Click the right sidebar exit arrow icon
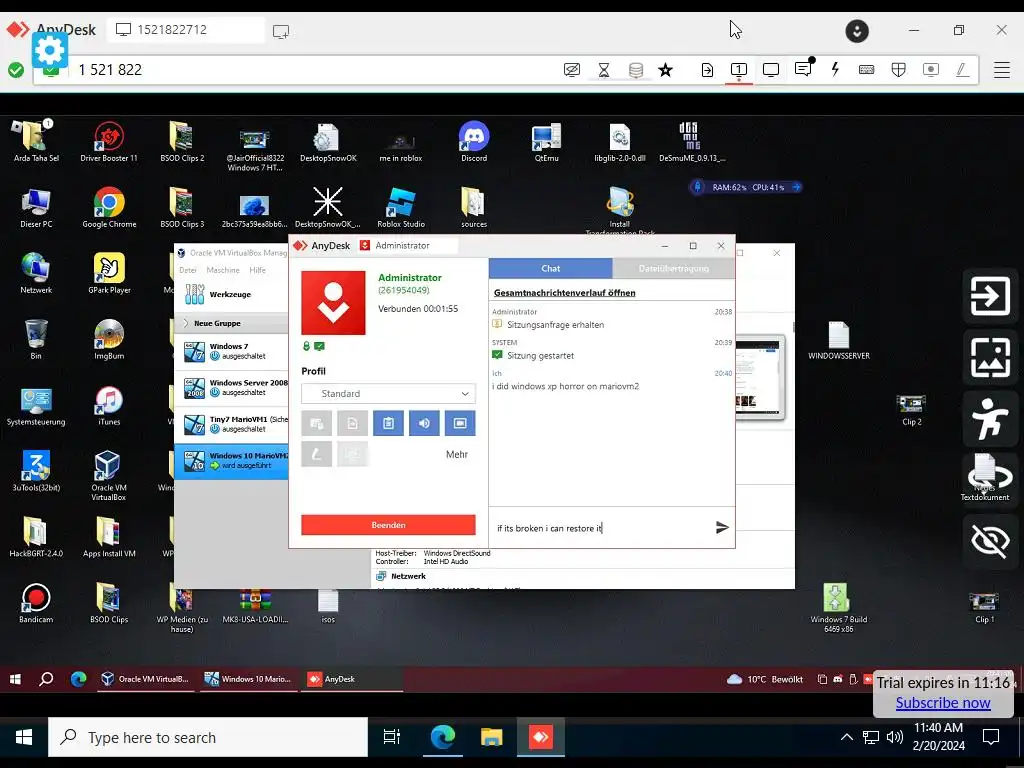This screenshot has height=768, width=1024. pos(990,296)
